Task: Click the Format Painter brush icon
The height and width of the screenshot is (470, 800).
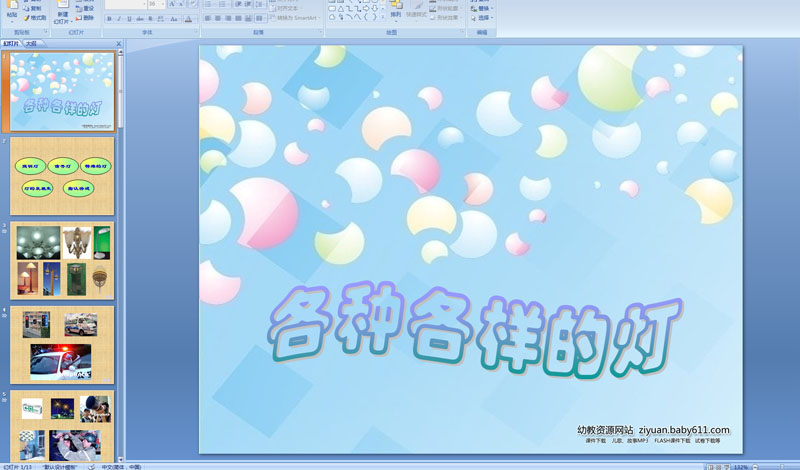Action: (28, 18)
